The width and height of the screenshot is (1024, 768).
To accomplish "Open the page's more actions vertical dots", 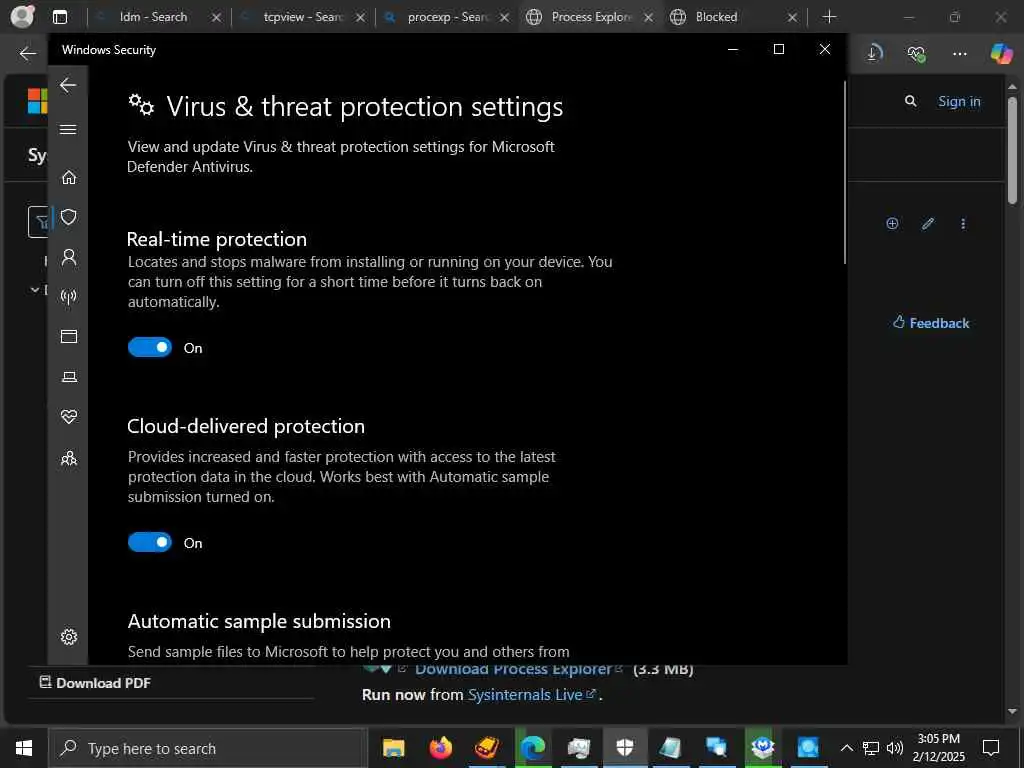I will (963, 223).
